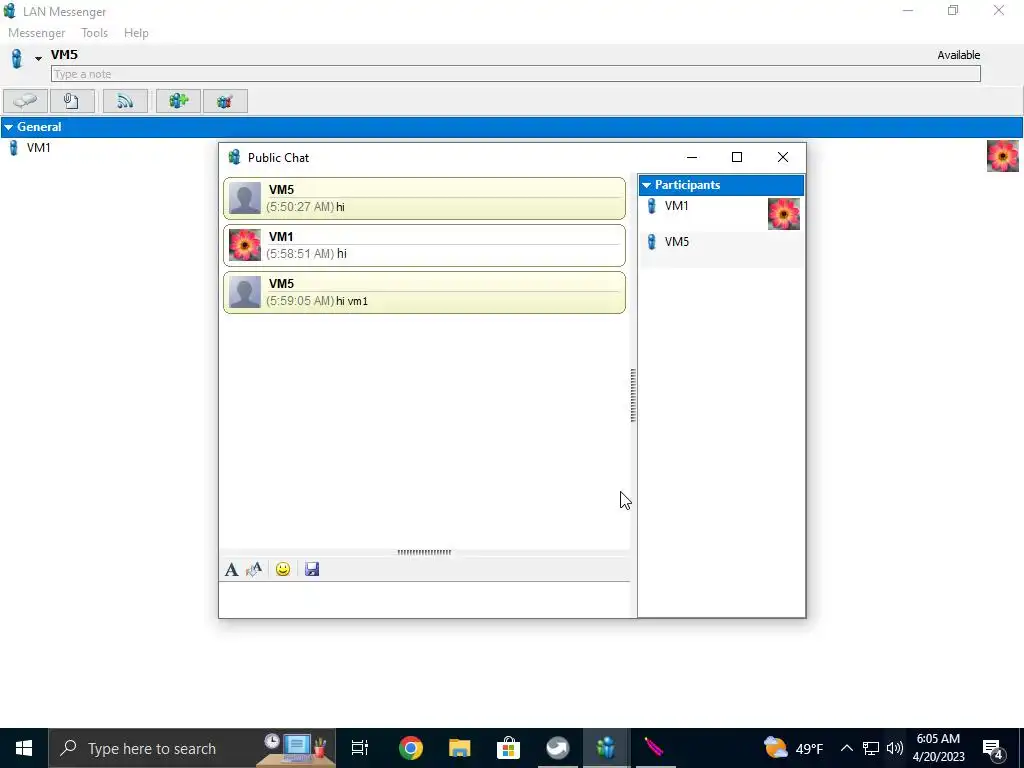The width and height of the screenshot is (1024, 768).
Task: Click VM1 flower avatar in Participants panel
Action: pyautogui.click(x=784, y=214)
